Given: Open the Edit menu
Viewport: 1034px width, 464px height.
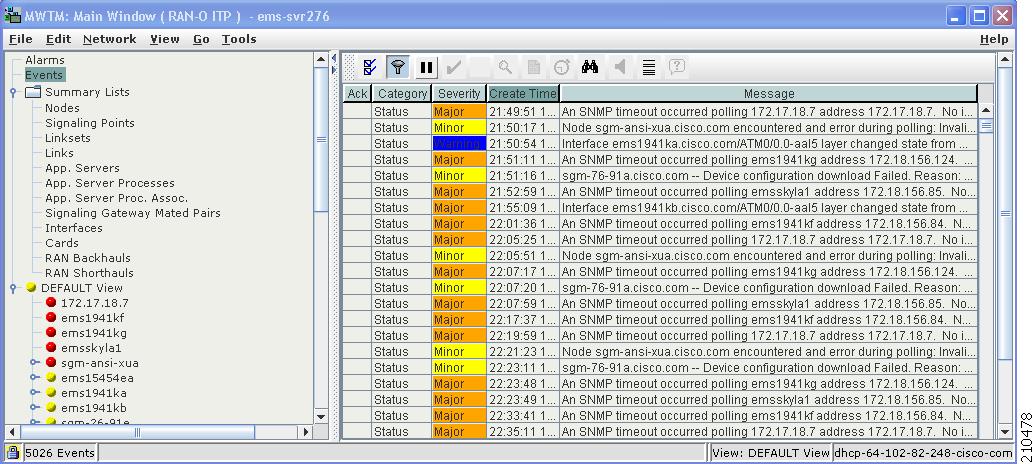Looking at the screenshot, I should pos(58,39).
